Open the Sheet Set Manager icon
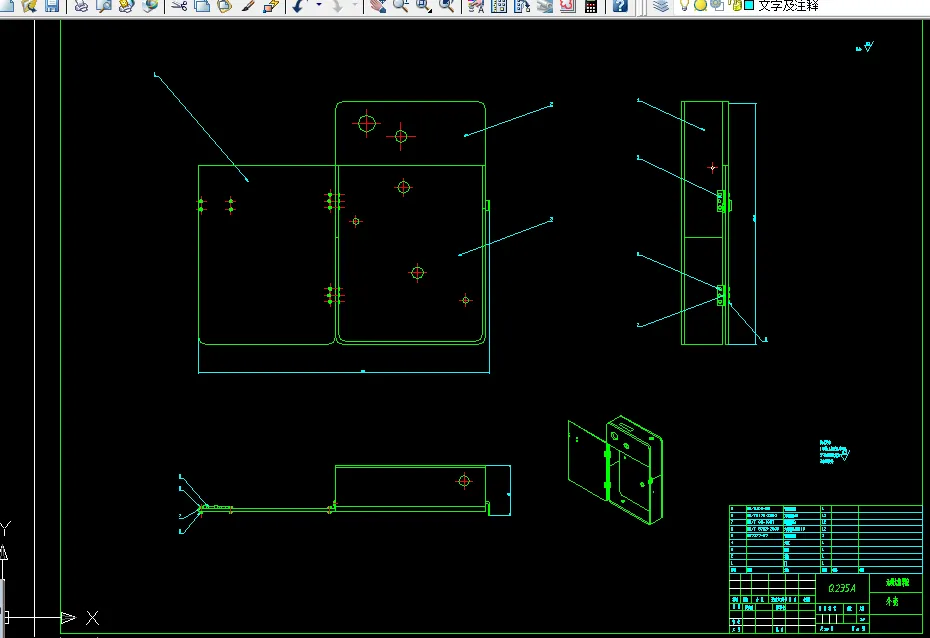This screenshot has height=638, width=930. (x=544, y=6)
